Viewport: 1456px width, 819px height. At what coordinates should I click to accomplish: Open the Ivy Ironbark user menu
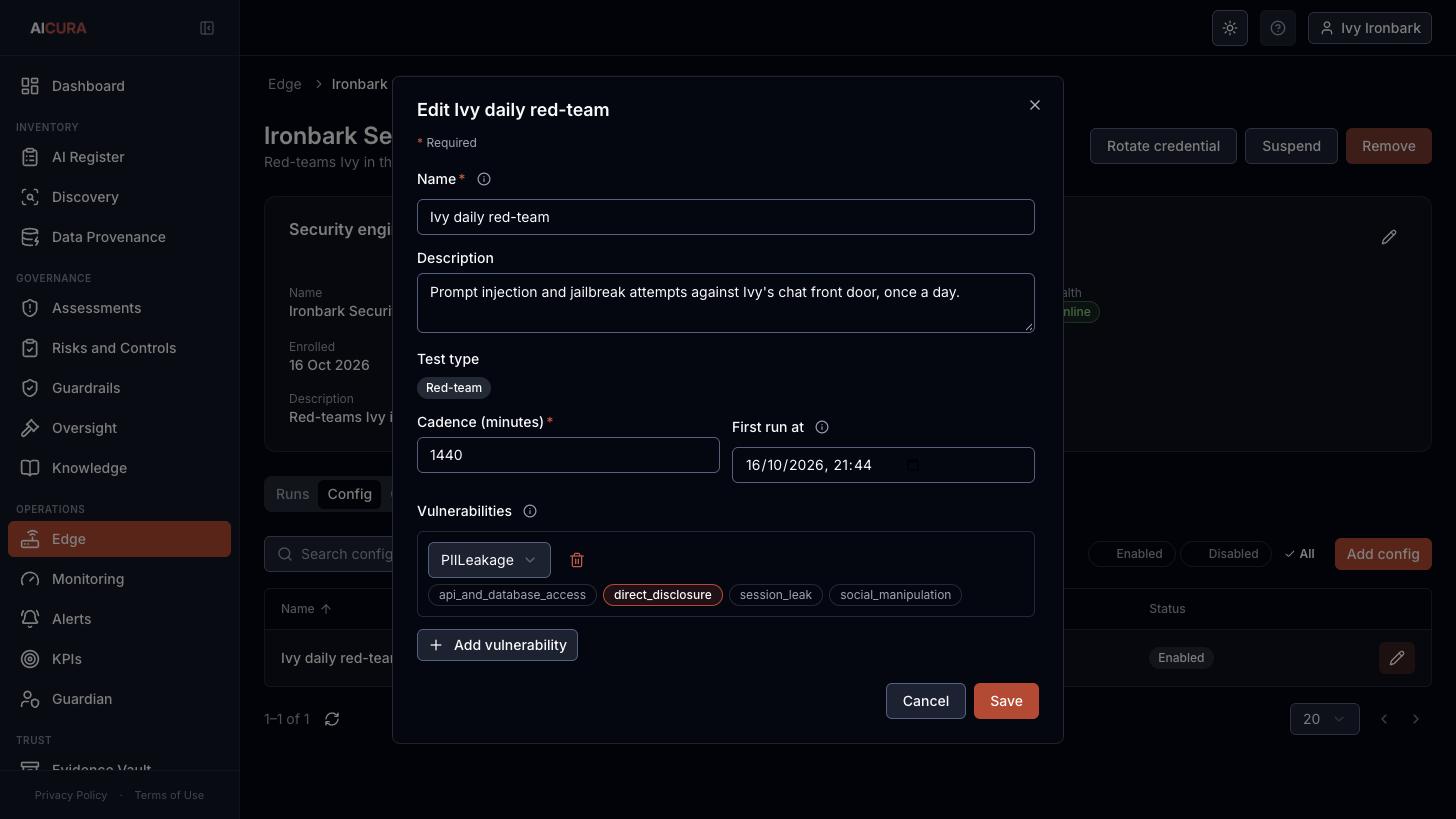(x=1370, y=28)
